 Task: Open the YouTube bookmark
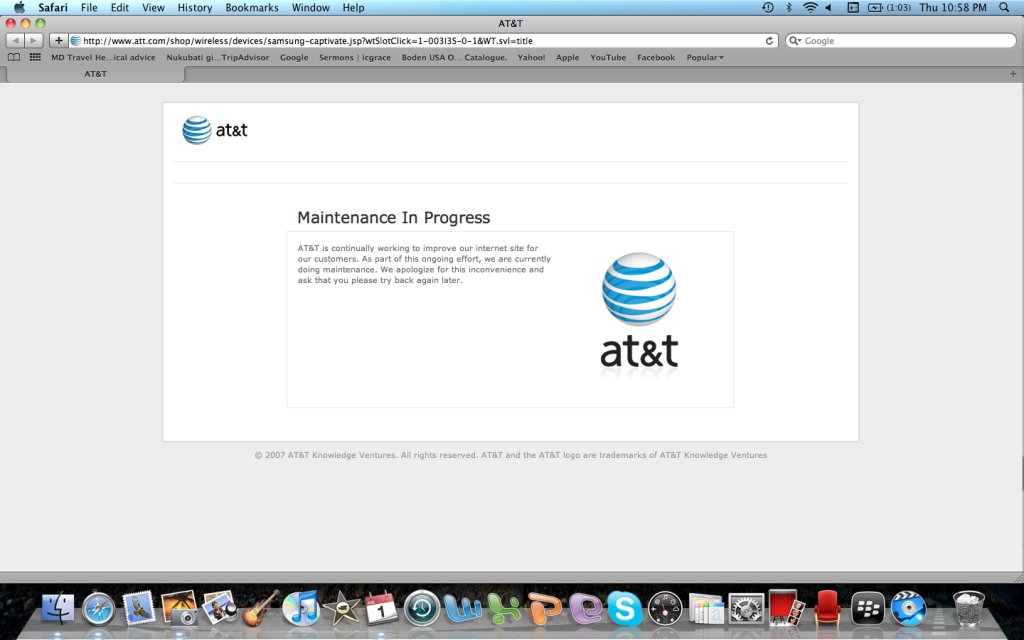coord(608,57)
